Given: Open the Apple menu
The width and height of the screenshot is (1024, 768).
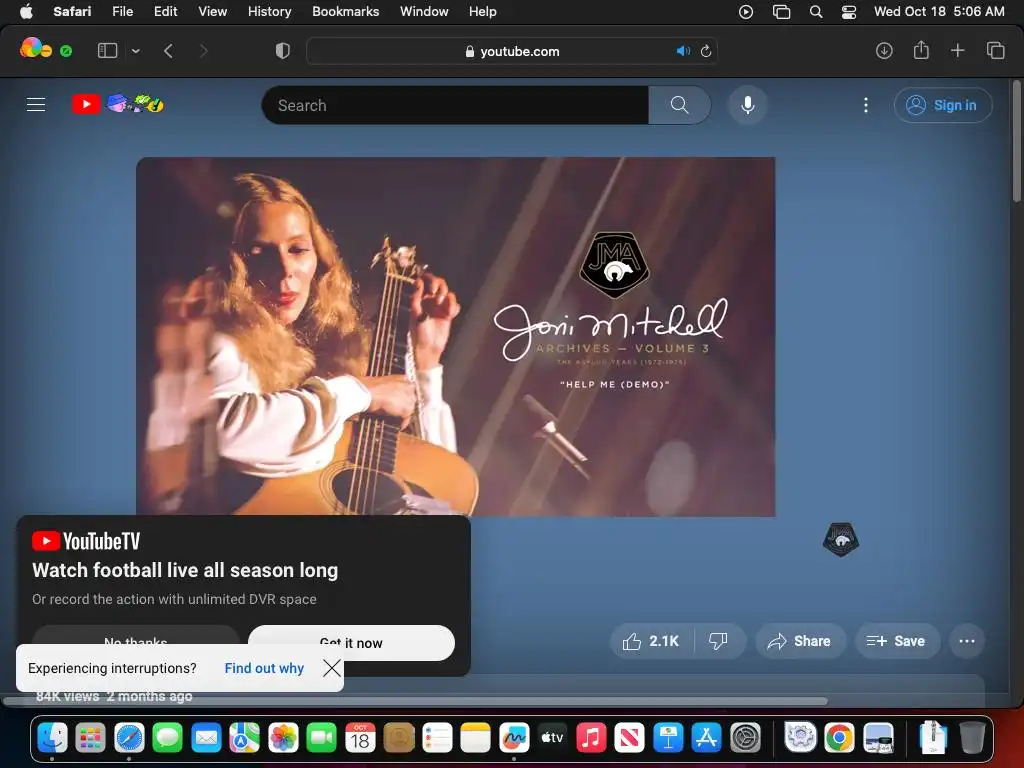Looking at the screenshot, I should 26,12.
